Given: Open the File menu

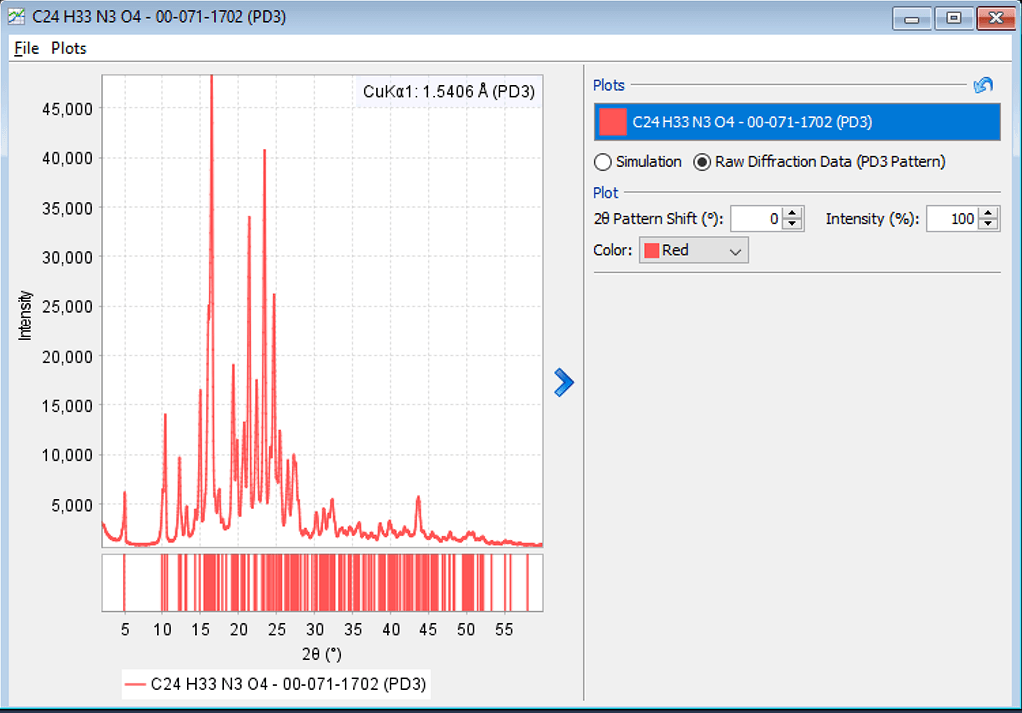Looking at the screenshot, I should (25, 48).
